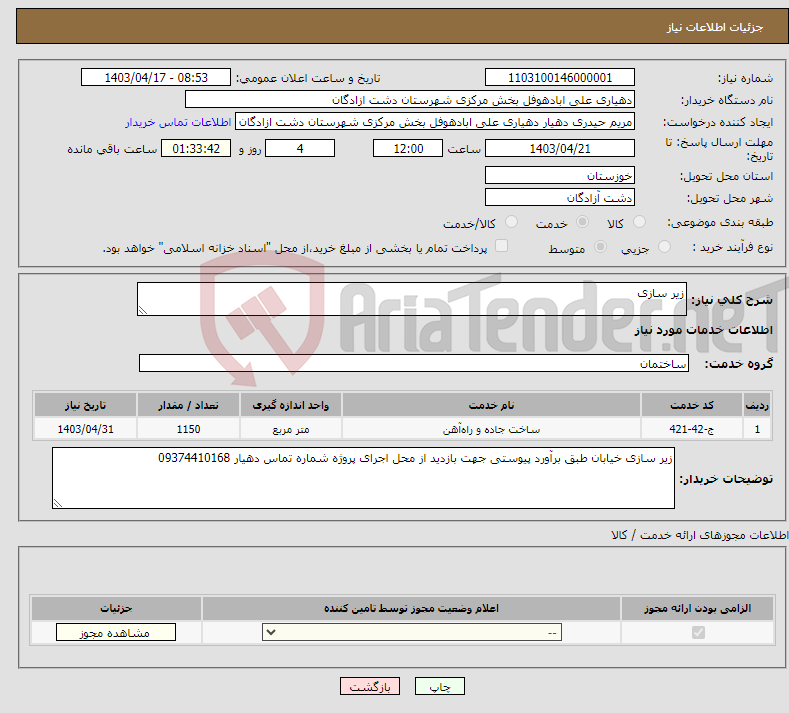Screen dimensions: 789x713
Task: Select the کالا/خدمت radio button
Action: click(x=511, y=221)
